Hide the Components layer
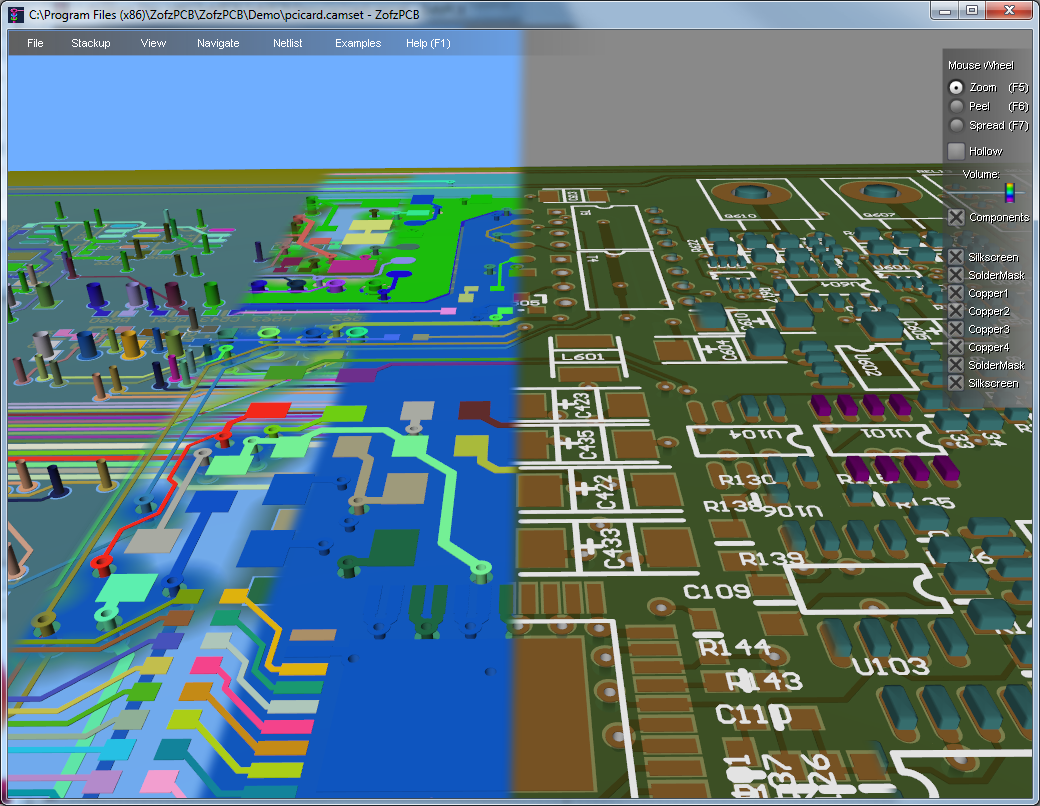The height and width of the screenshot is (806, 1040). click(x=956, y=217)
